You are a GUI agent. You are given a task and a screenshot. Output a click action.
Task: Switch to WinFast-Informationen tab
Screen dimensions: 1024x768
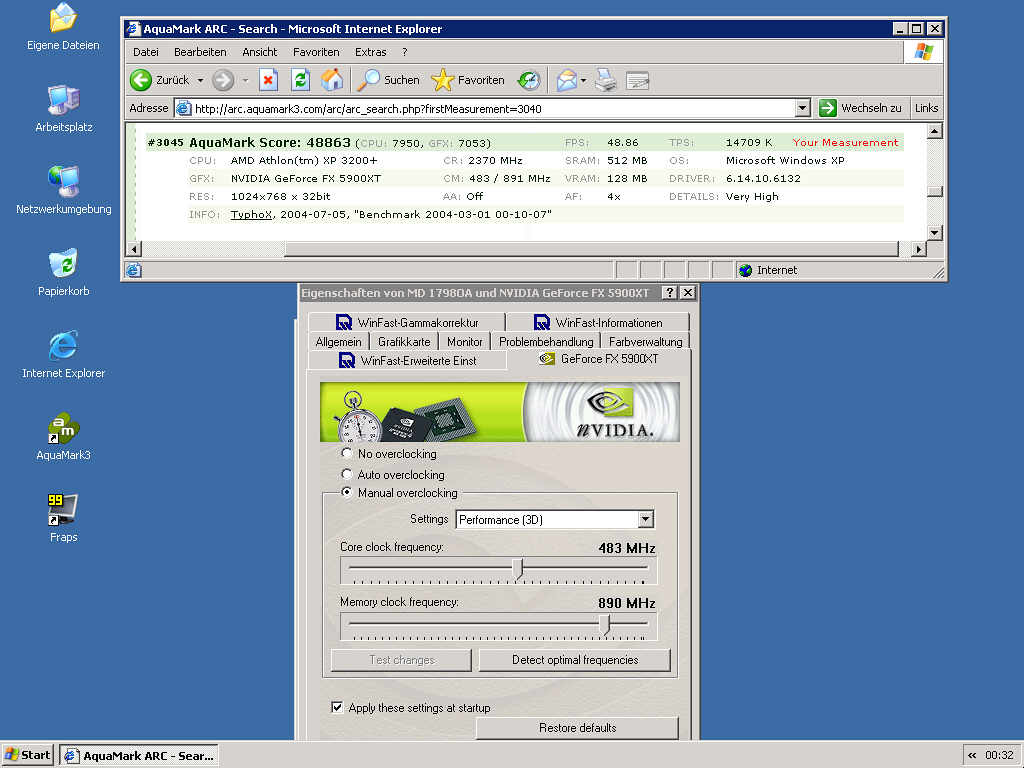pos(598,323)
